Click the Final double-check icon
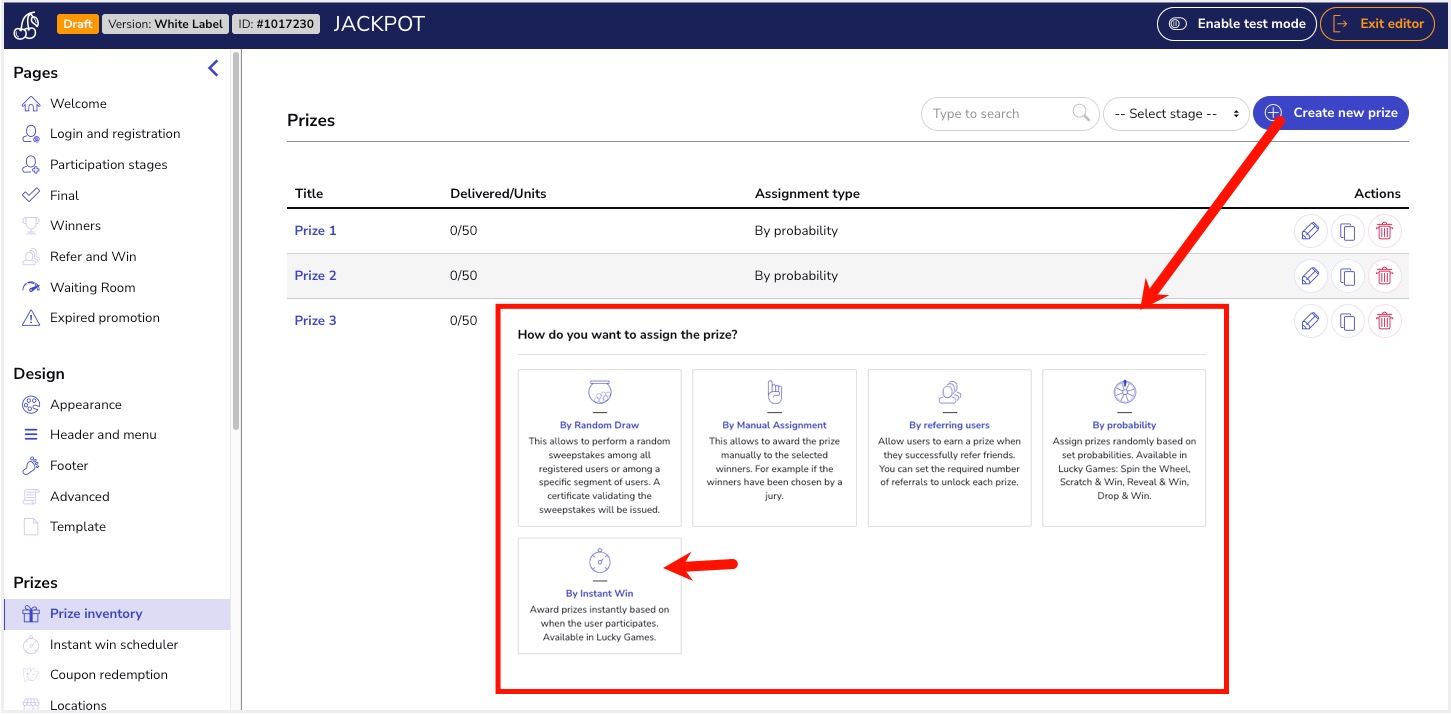The width and height of the screenshot is (1451, 714). pyautogui.click(x=30, y=195)
